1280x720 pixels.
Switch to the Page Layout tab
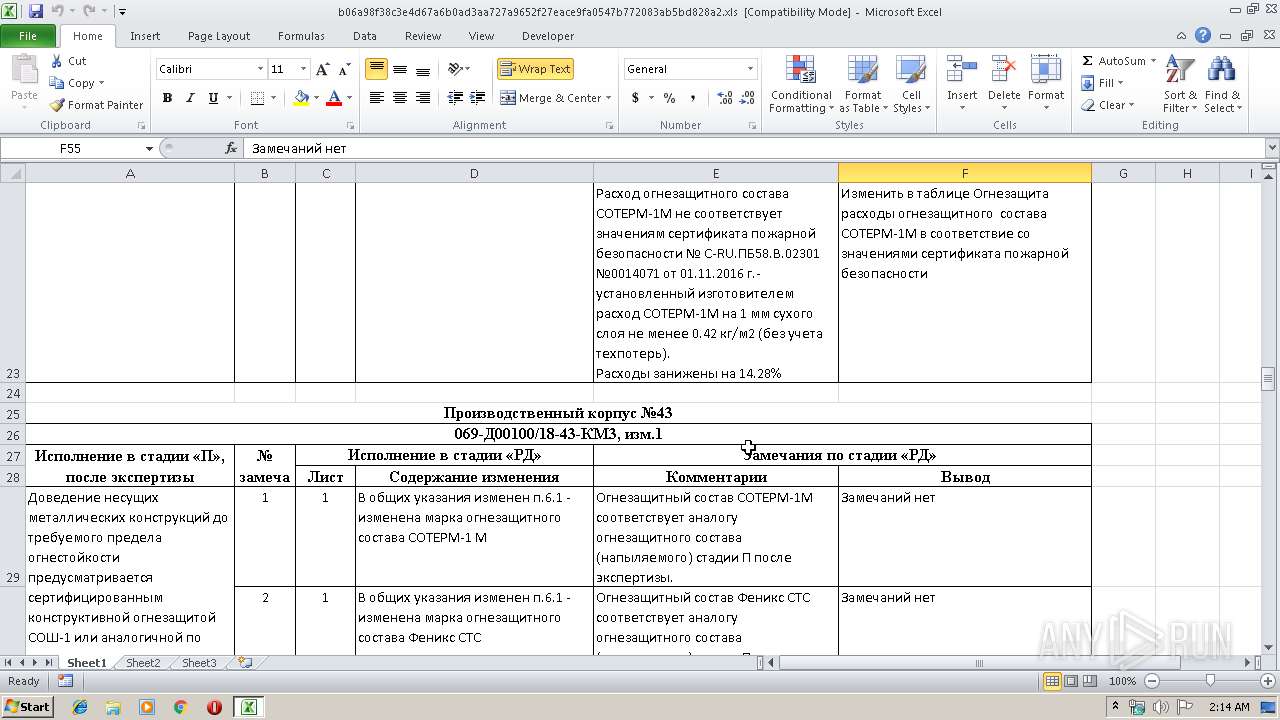[219, 36]
